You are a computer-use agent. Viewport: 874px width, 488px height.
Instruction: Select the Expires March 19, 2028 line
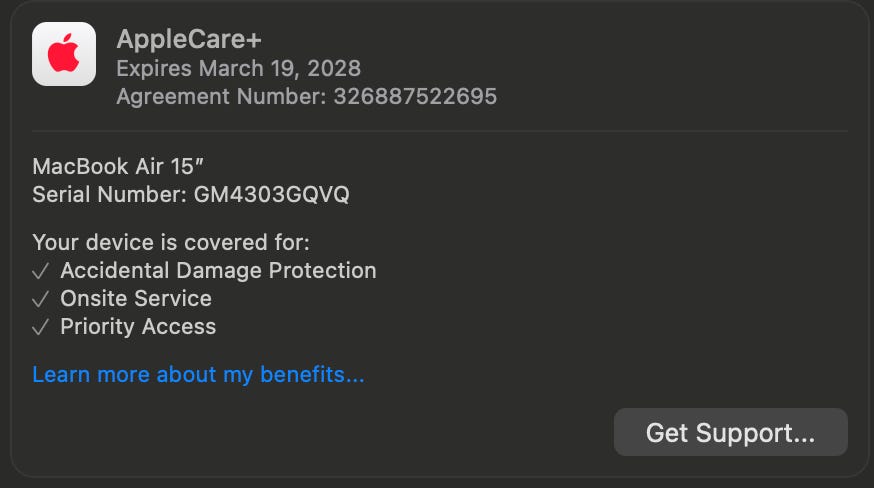point(238,69)
